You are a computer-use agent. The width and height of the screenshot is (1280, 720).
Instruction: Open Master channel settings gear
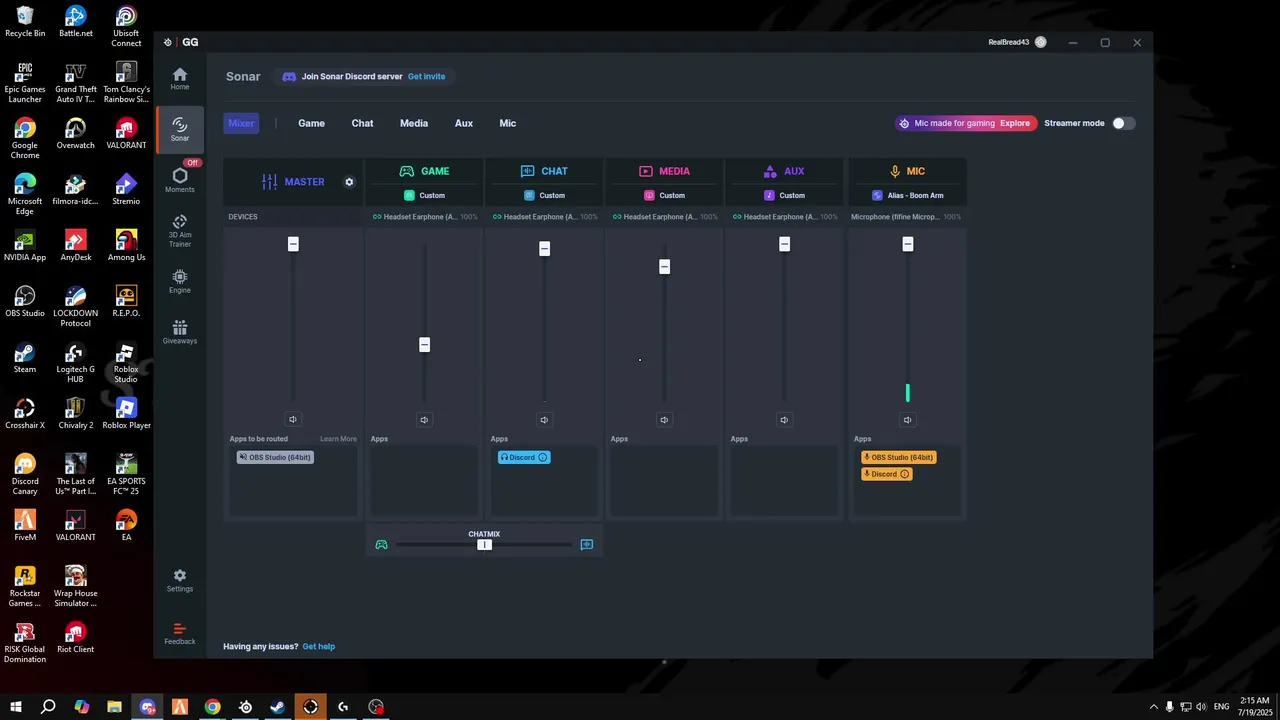coord(349,182)
